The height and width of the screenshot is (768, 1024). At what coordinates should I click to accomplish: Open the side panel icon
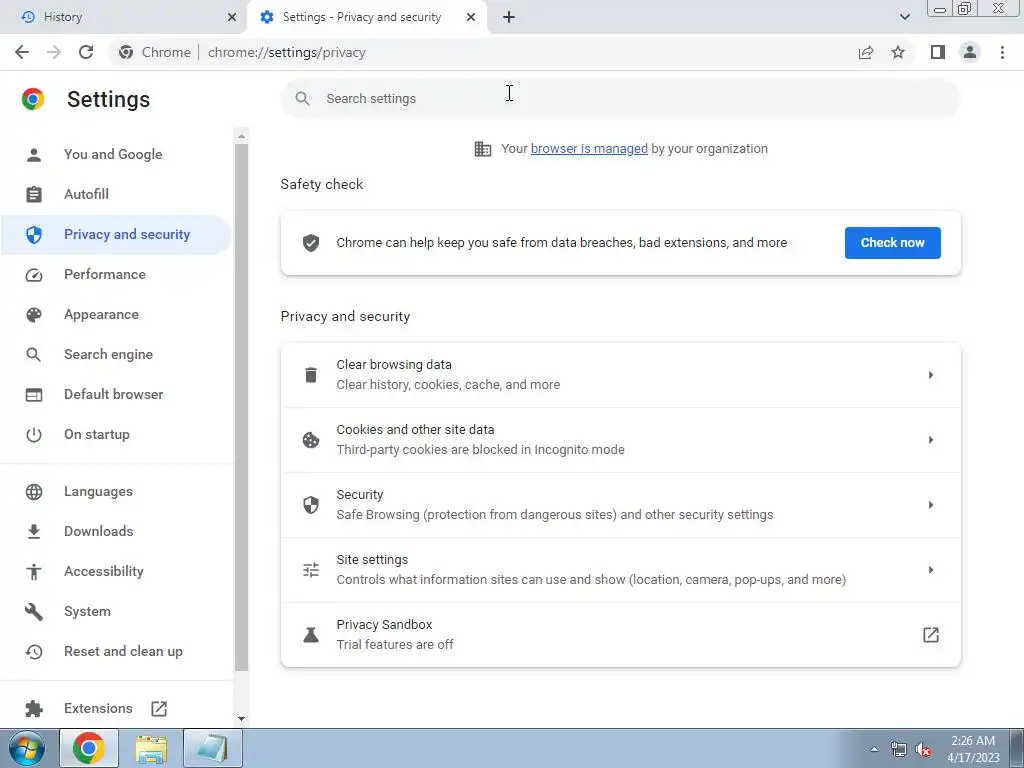[938, 52]
